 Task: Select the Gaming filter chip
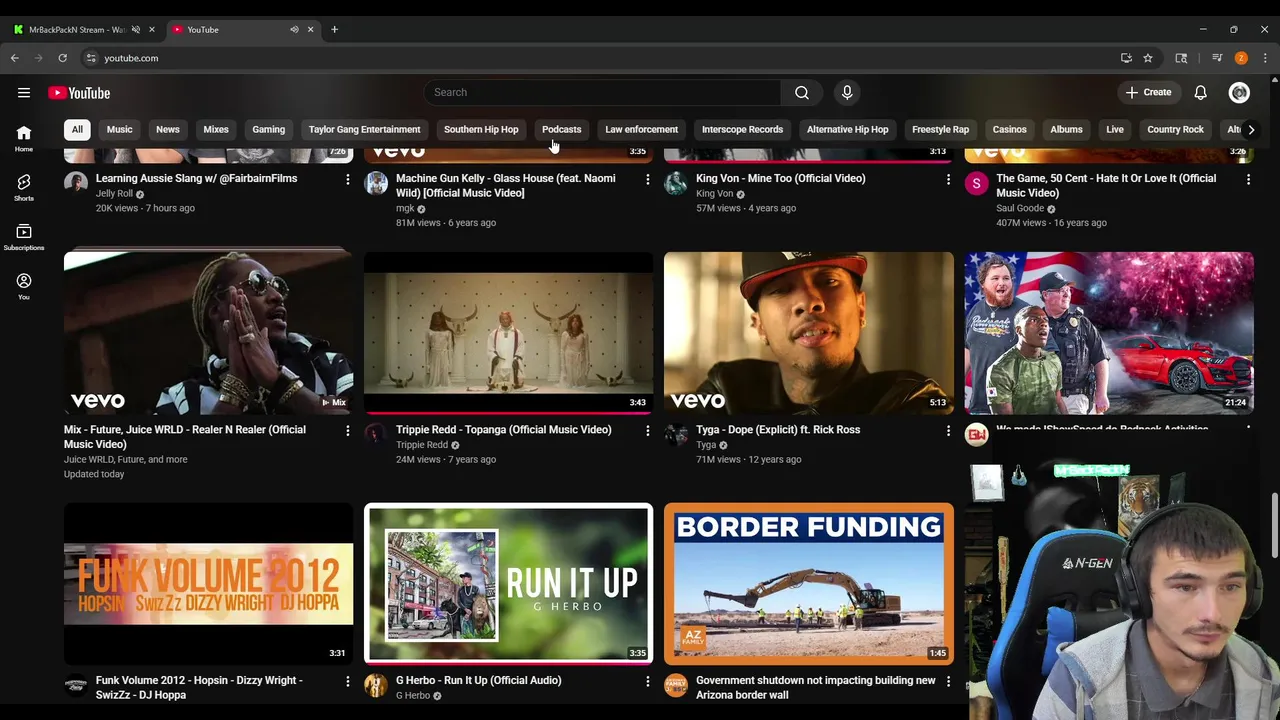268,129
